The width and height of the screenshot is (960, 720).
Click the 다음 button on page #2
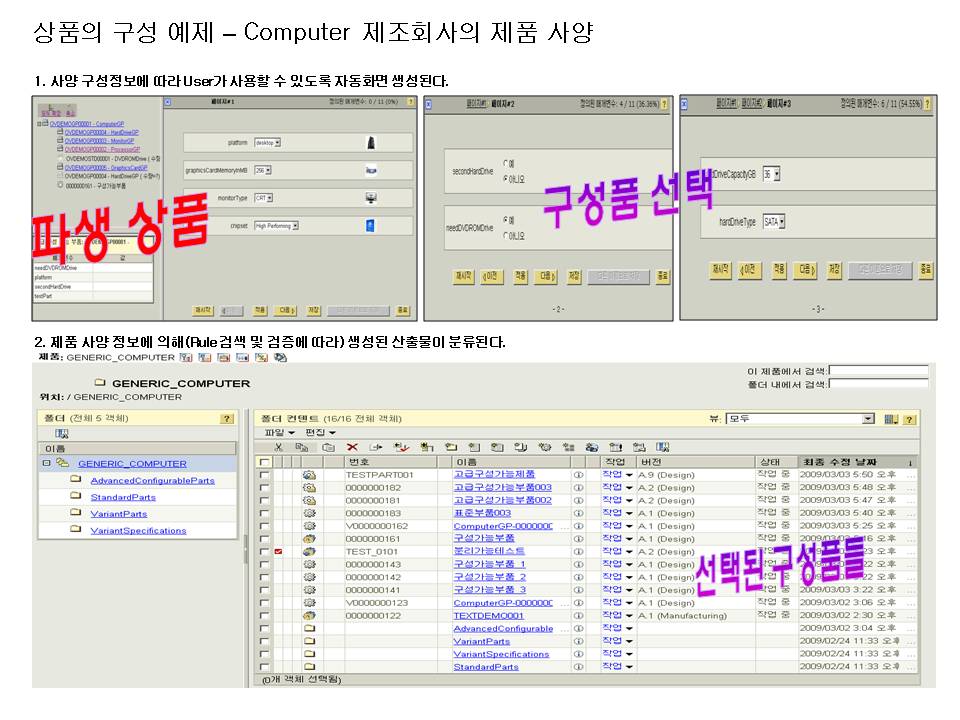[x=546, y=277]
